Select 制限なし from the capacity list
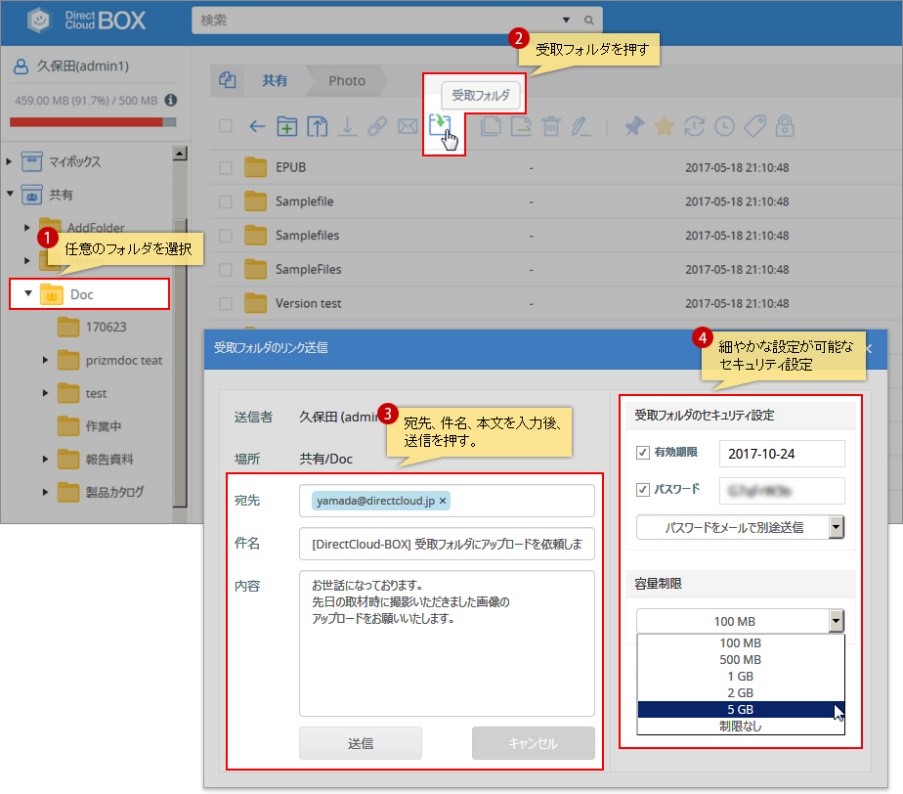903x794 pixels. pos(740,726)
